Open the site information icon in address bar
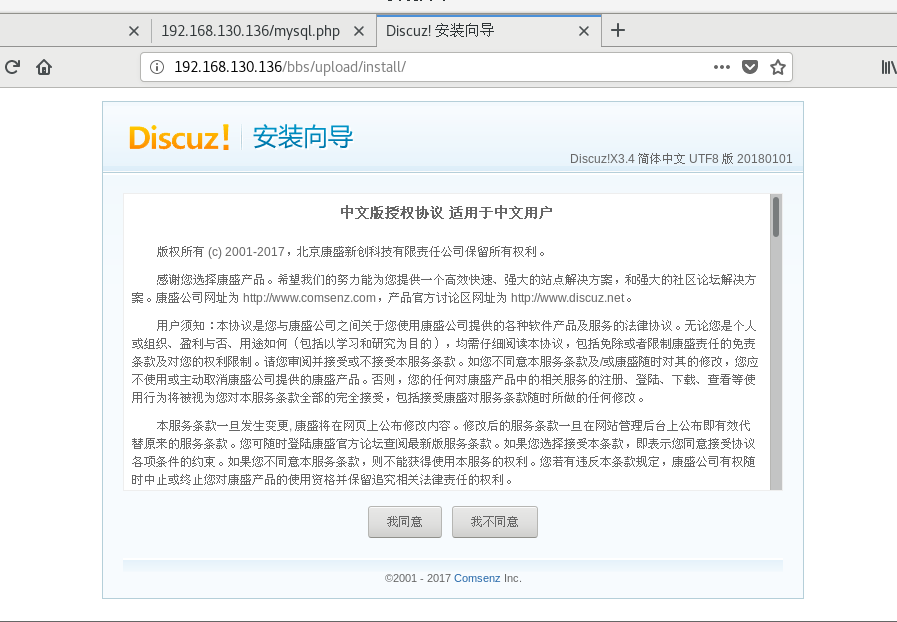This screenshot has width=897, height=622. 157,67
